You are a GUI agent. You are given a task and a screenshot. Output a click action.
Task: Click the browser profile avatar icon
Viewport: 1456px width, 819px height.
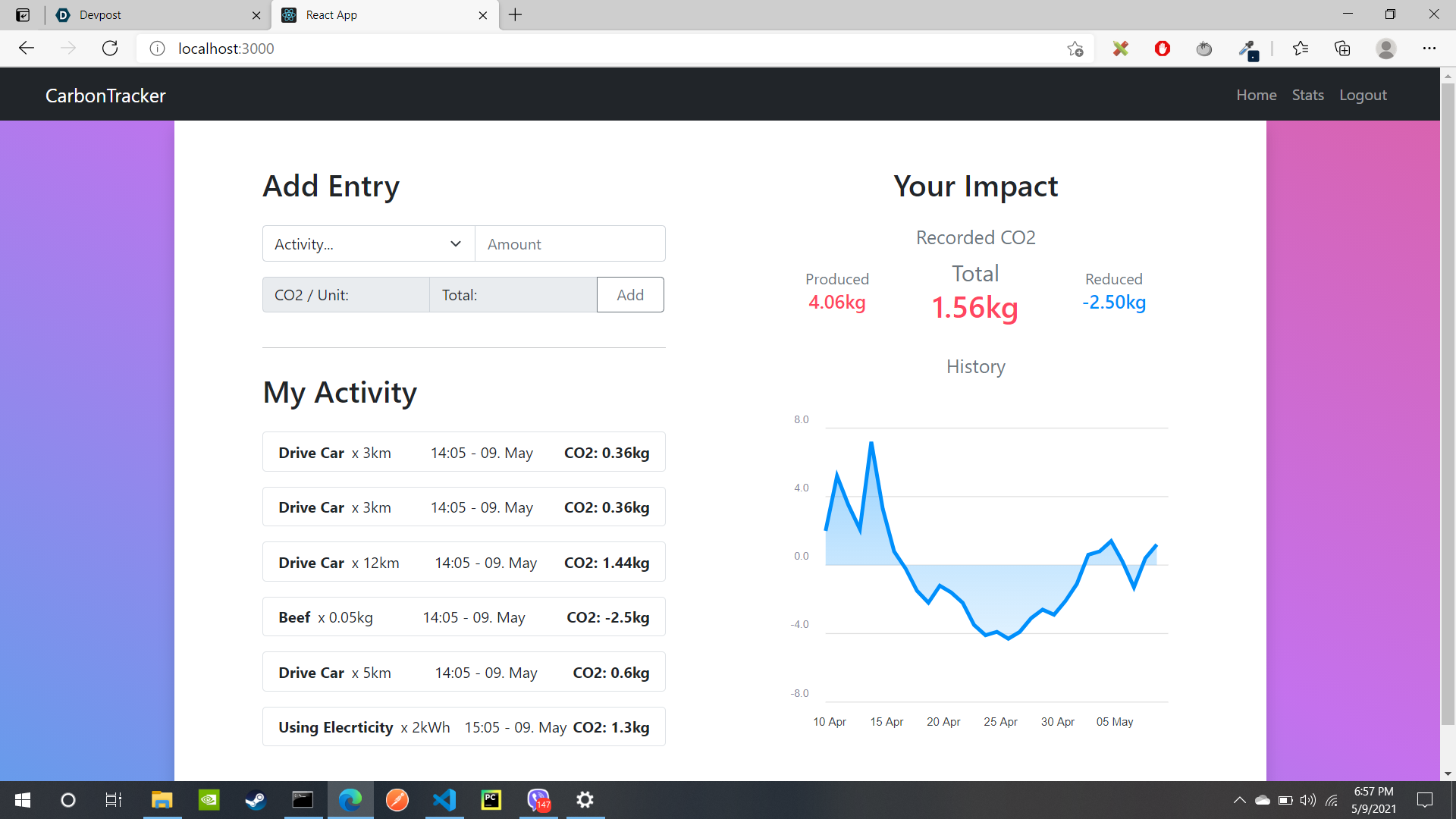(1385, 49)
